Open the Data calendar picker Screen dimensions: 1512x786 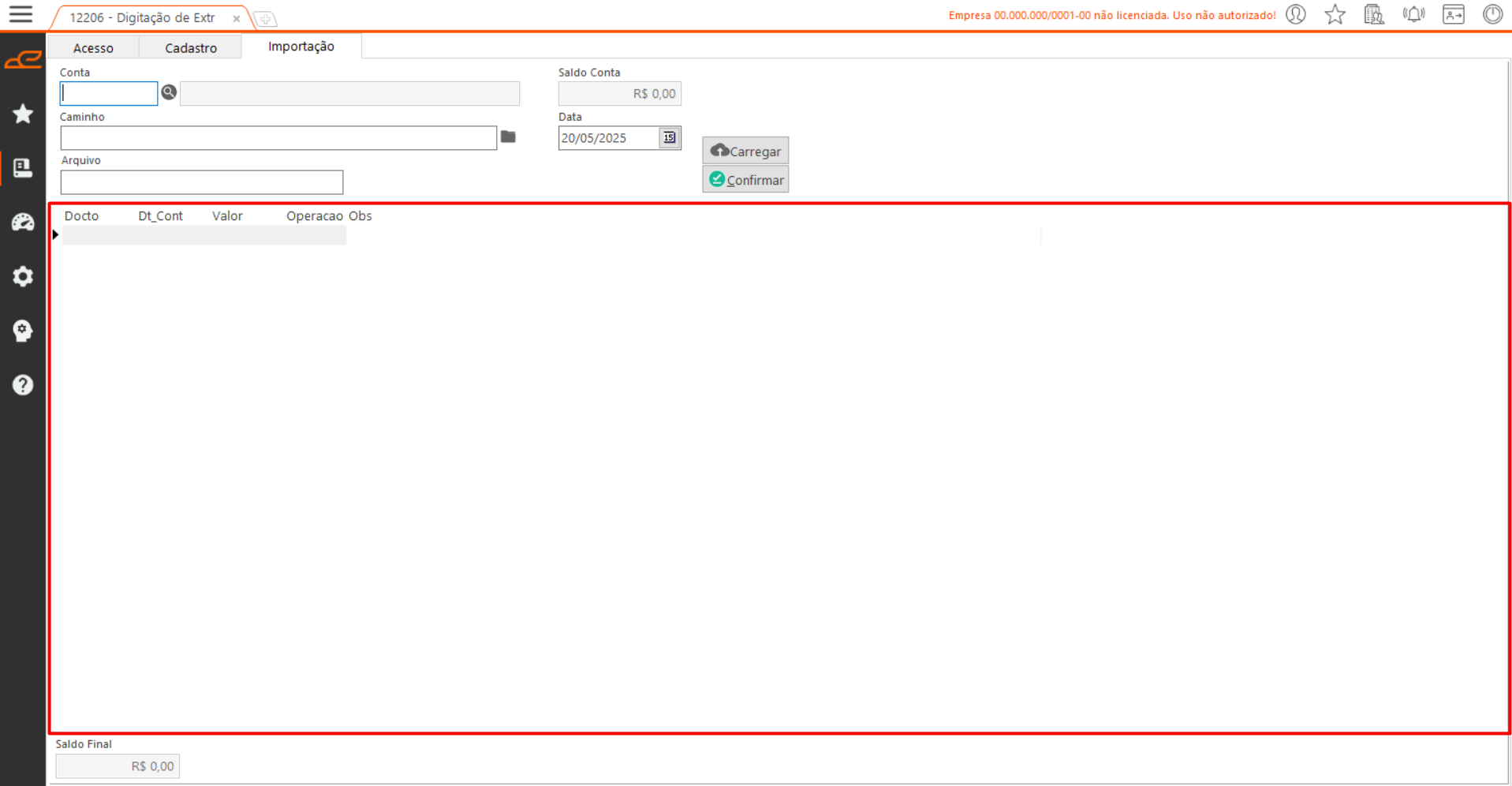(669, 138)
